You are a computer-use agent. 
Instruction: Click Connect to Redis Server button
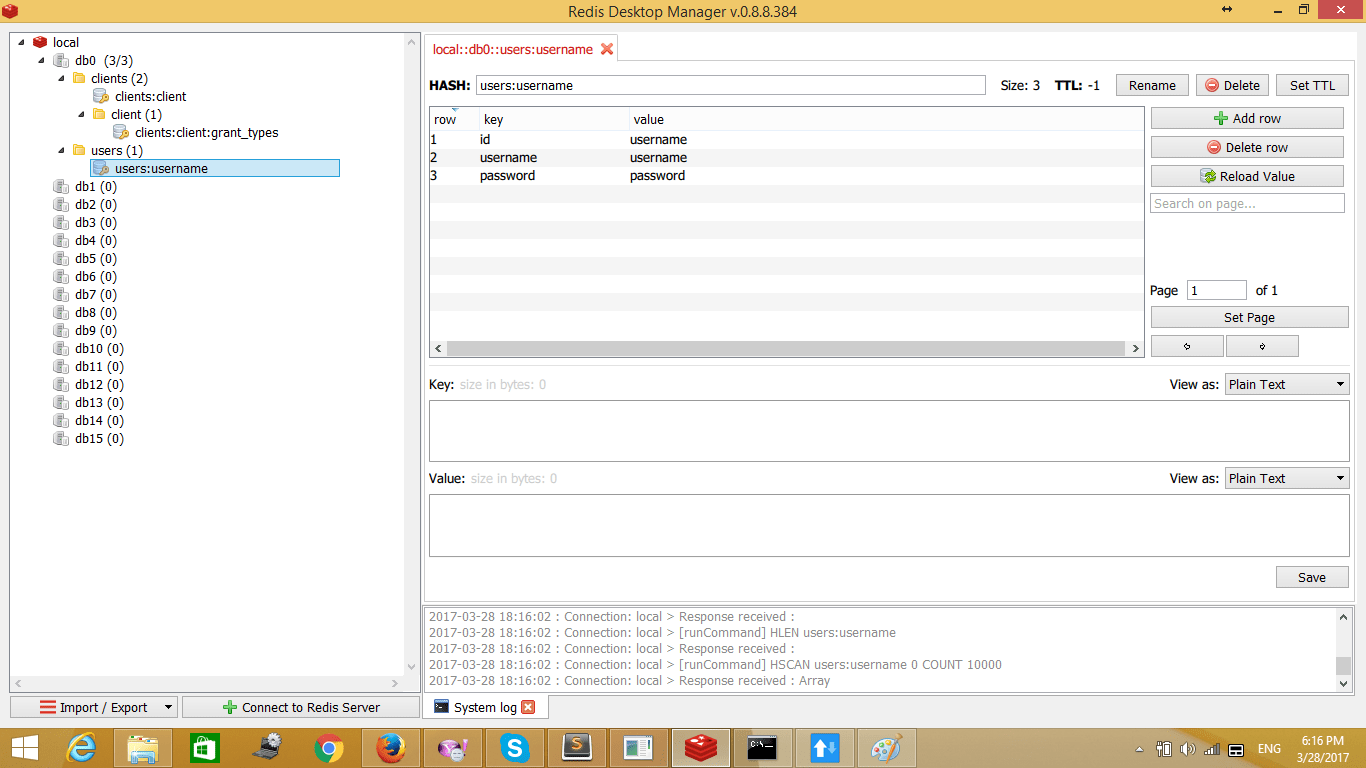pos(301,707)
